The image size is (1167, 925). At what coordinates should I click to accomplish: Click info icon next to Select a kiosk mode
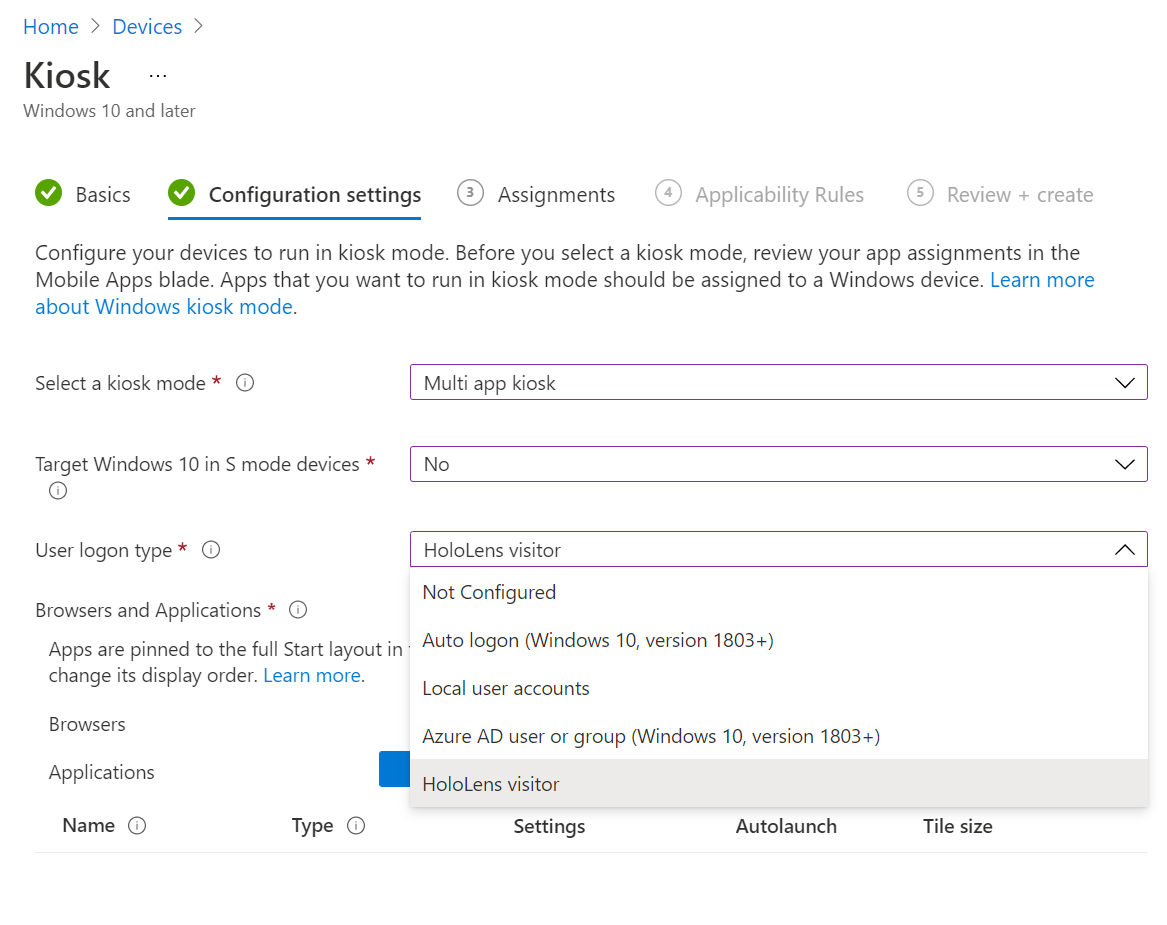(245, 383)
